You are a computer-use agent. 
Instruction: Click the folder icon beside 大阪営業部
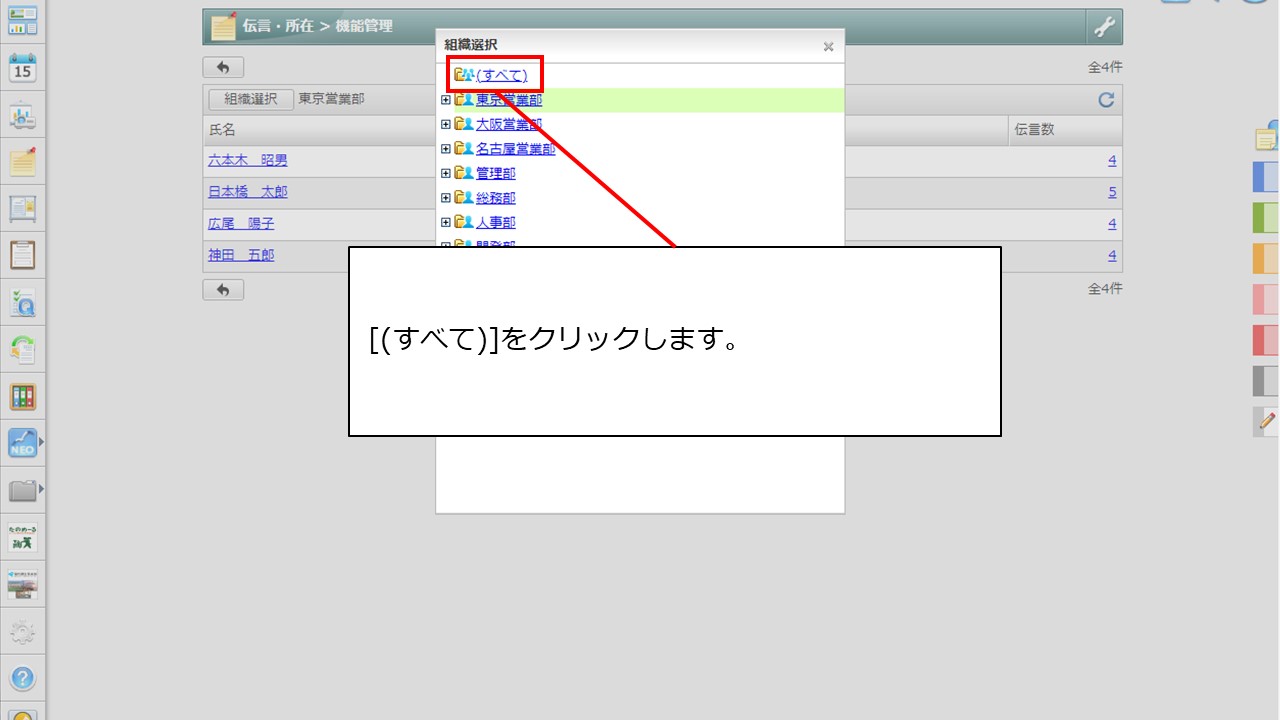pos(464,124)
